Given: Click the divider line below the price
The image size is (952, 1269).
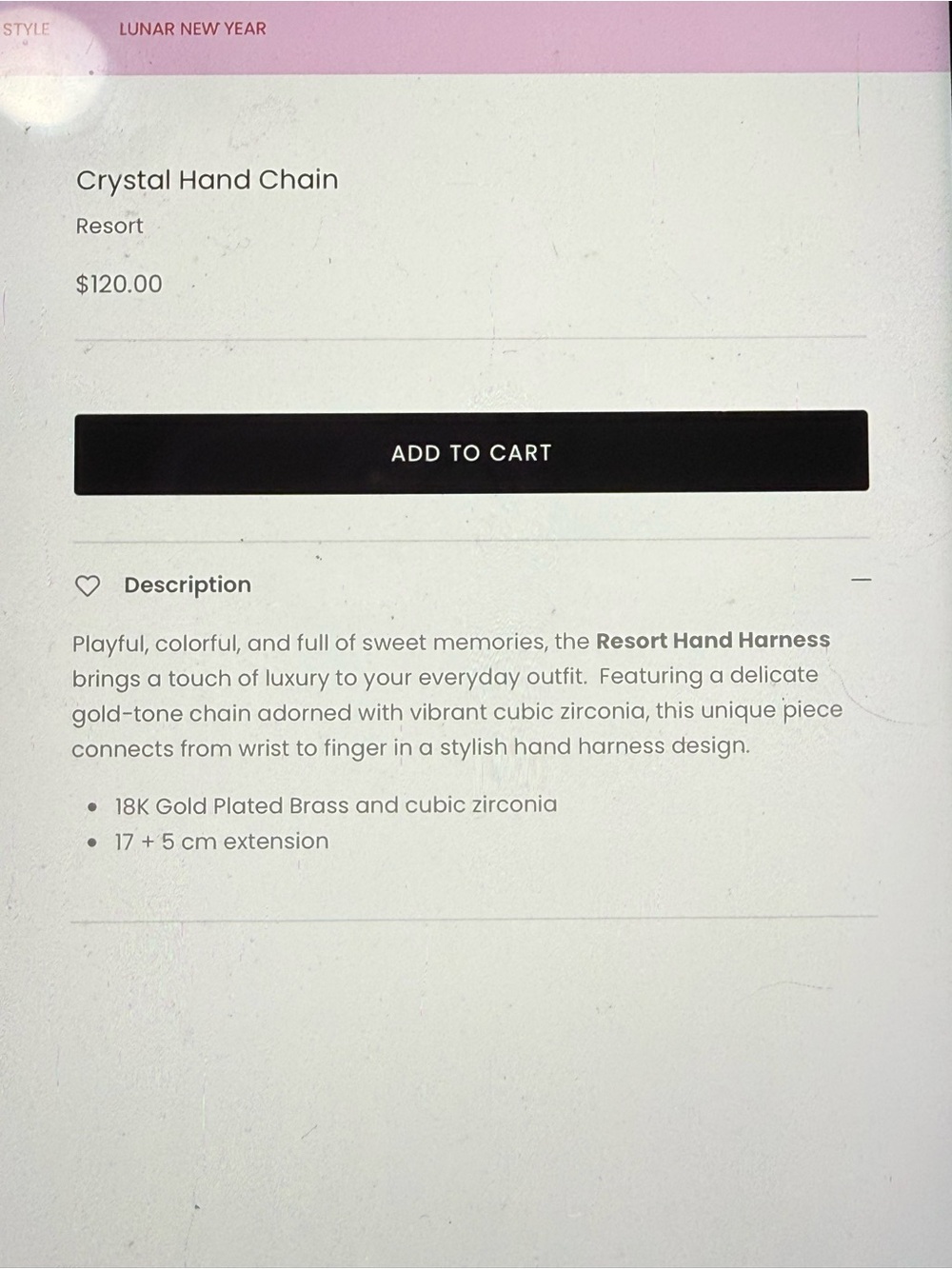Looking at the screenshot, I should pyautogui.click(x=470, y=337).
